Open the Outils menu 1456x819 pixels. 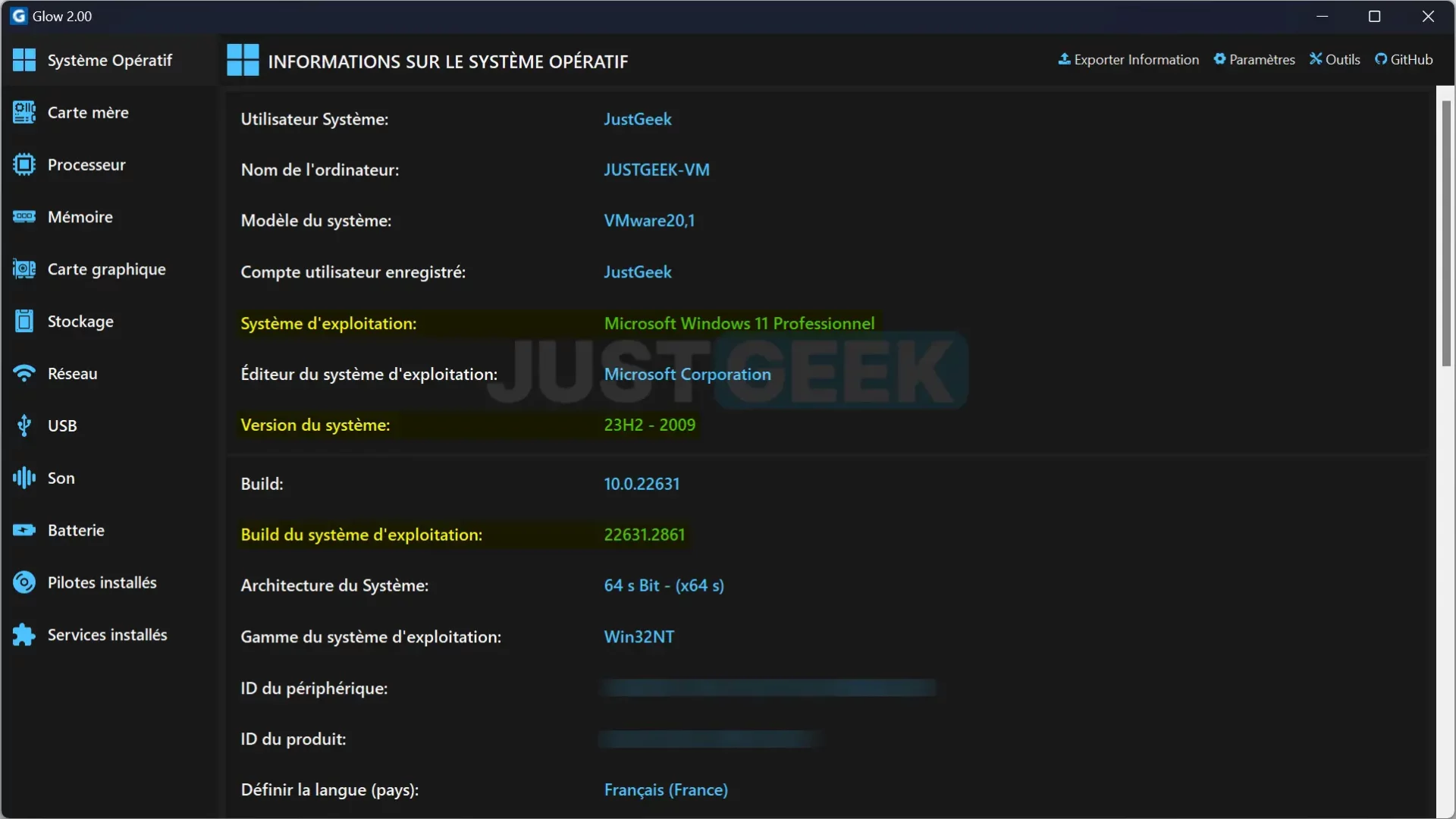(x=1335, y=59)
